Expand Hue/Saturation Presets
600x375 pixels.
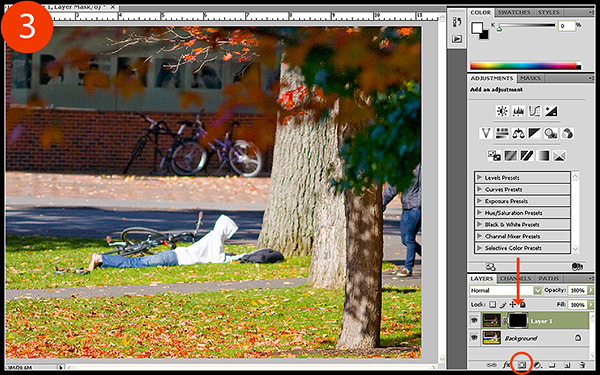[479, 213]
